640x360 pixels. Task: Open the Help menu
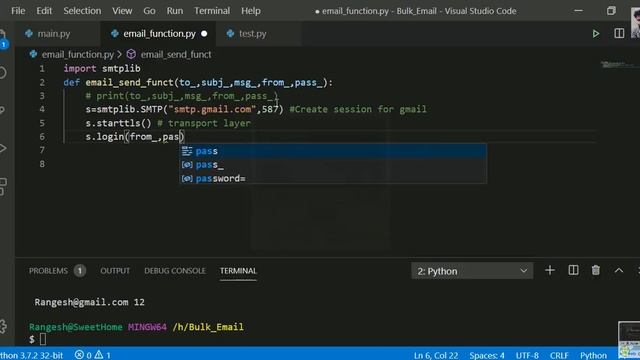click(251, 11)
